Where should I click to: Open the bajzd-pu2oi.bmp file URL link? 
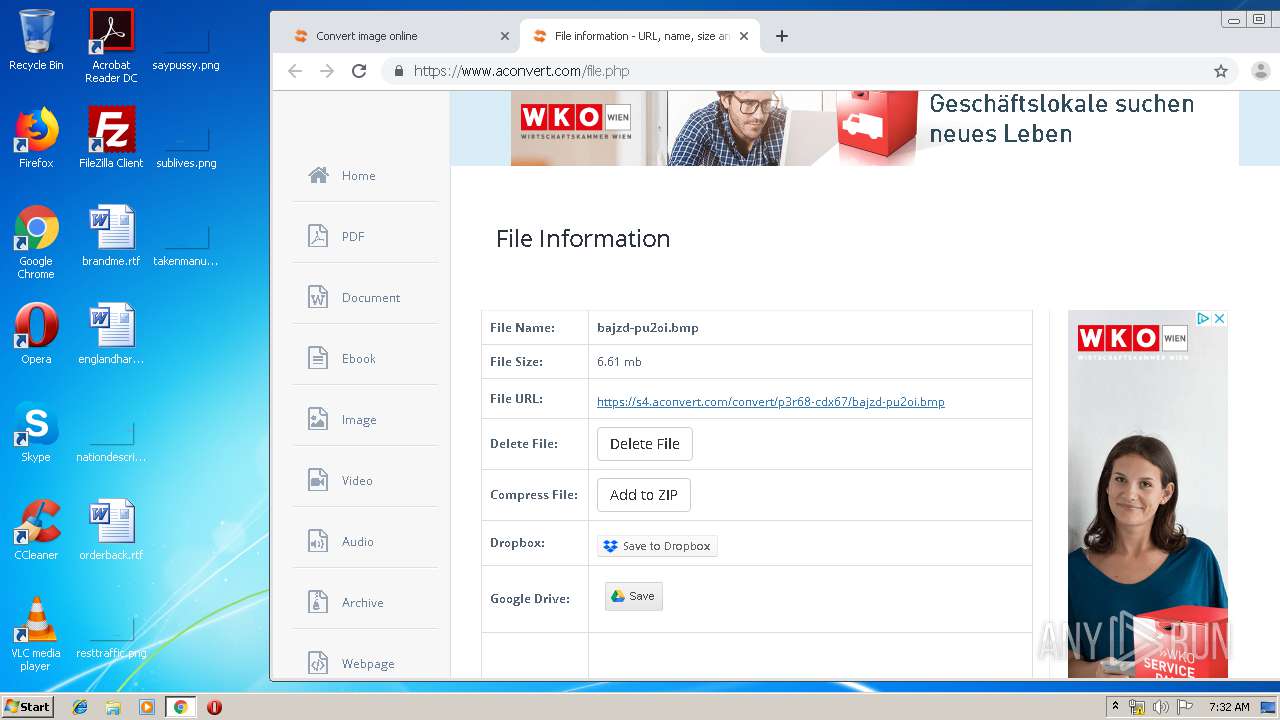pyautogui.click(x=770, y=402)
